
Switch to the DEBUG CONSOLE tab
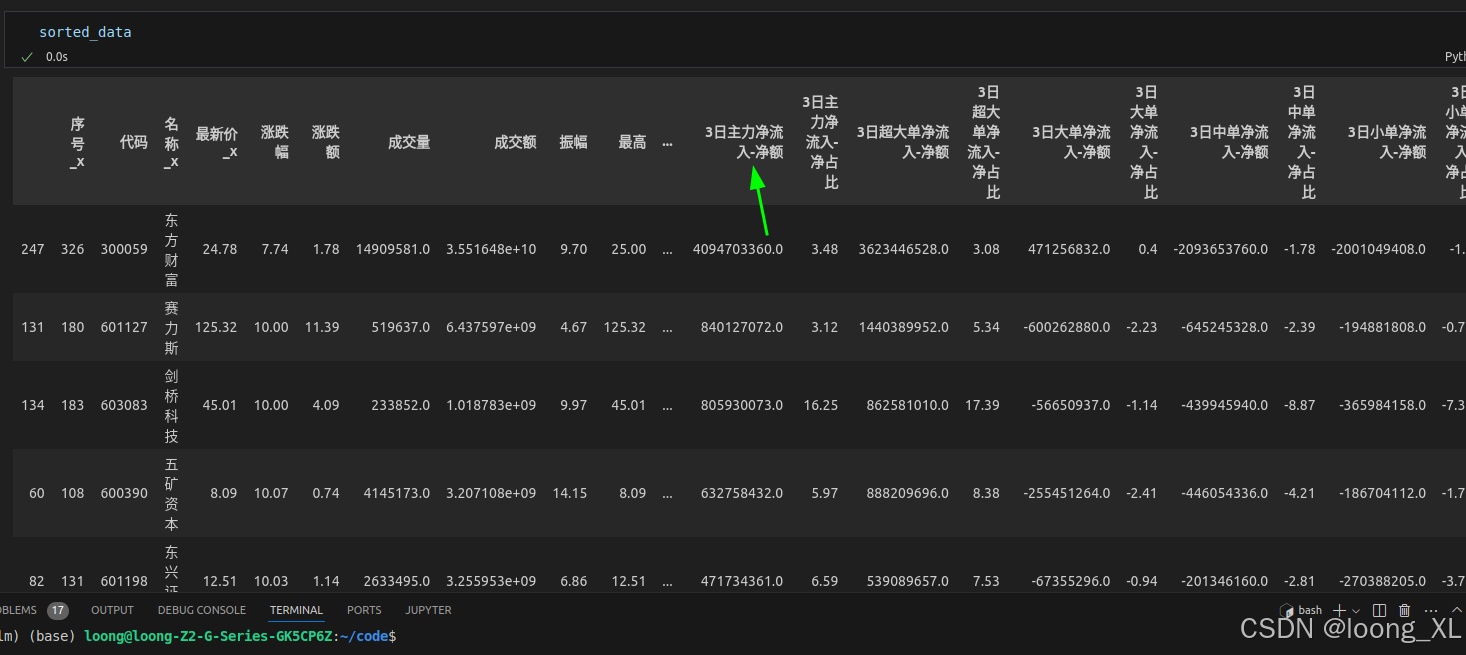[201, 610]
